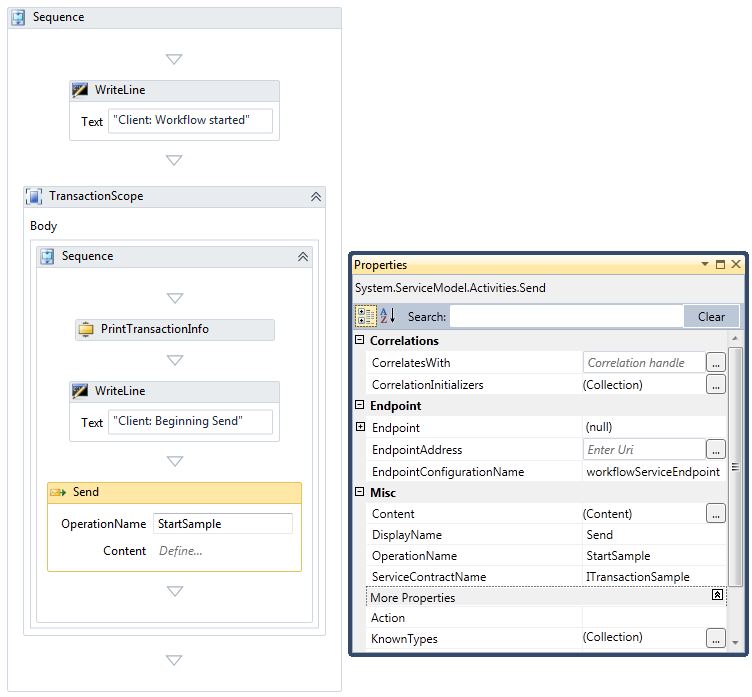752x697 pixels.
Task: Click the Endpoint (null) value
Action: (599, 427)
